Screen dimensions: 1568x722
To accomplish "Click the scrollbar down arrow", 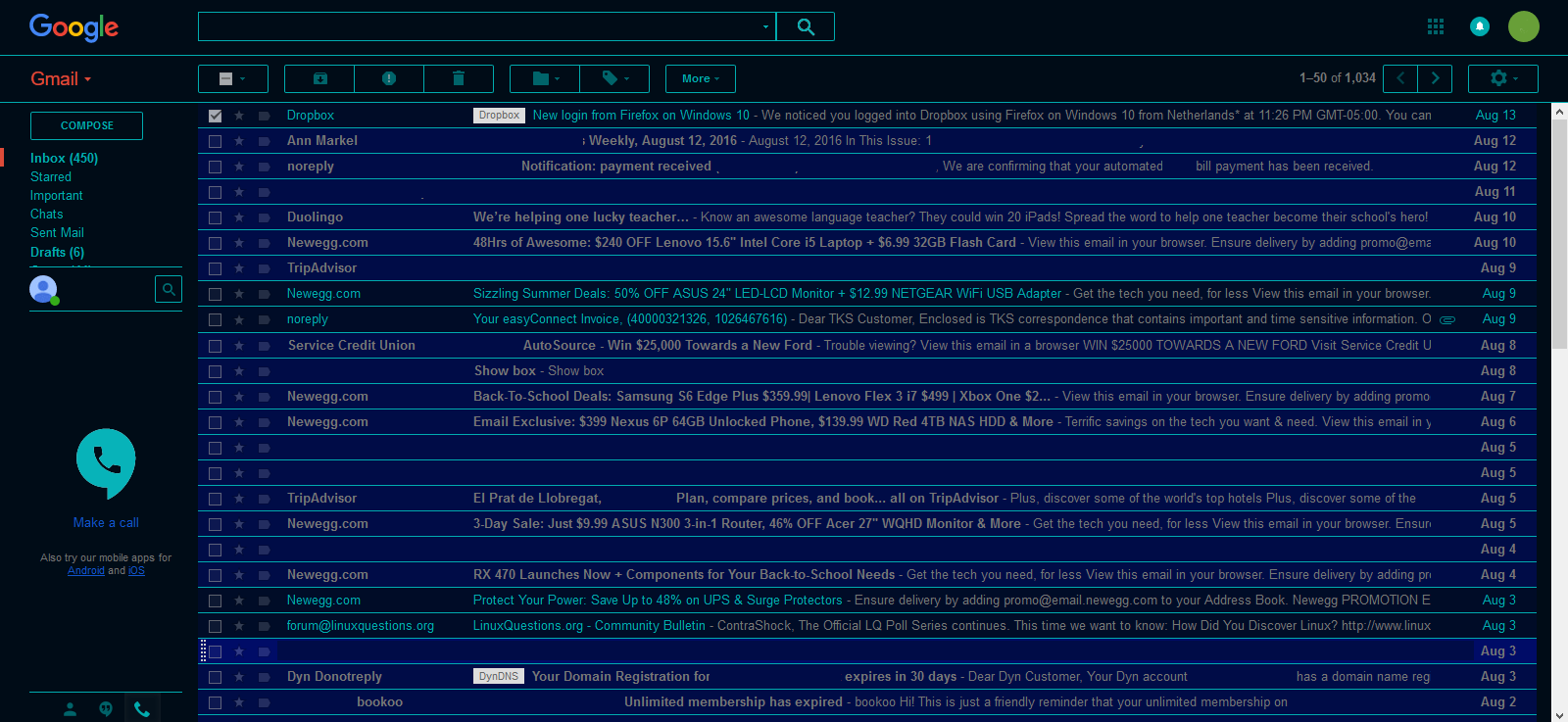I will [x=1559, y=714].
